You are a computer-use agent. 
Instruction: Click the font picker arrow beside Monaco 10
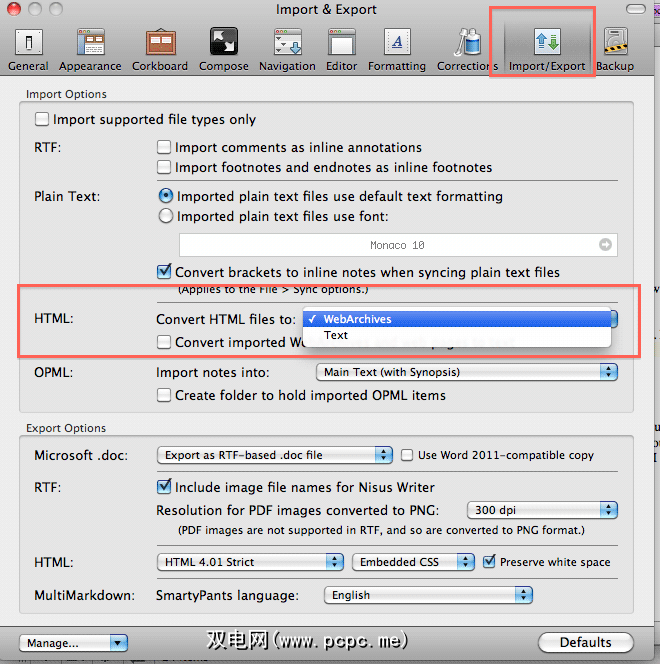(605, 244)
